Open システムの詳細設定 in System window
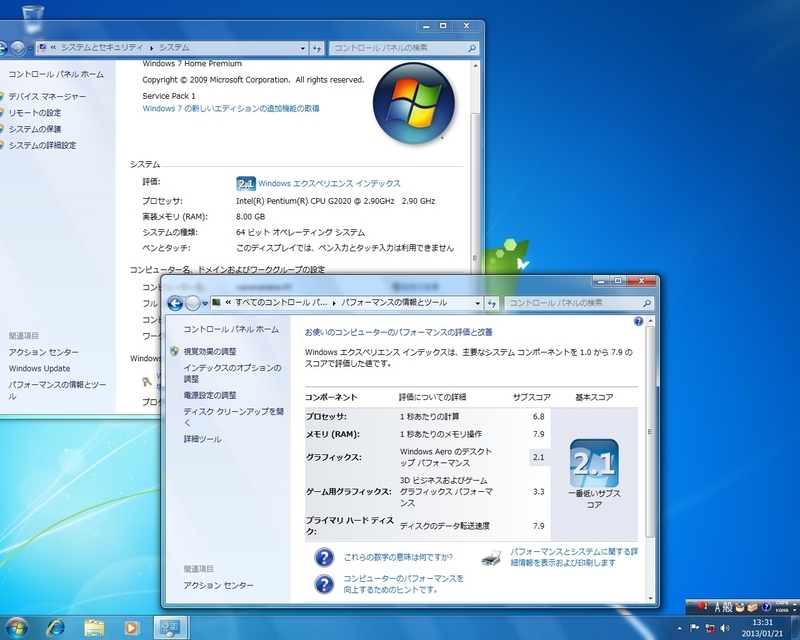This screenshot has height=640, width=800. point(42,145)
